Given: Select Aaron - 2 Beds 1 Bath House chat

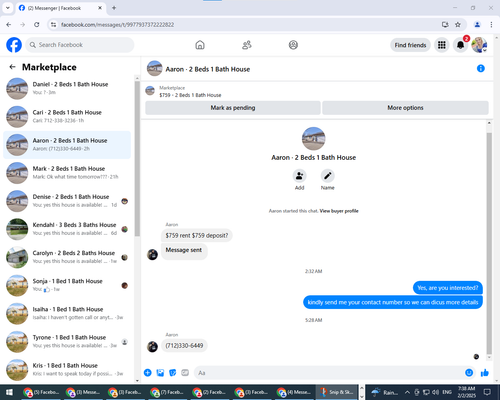Looking at the screenshot, I should coord(67,145).
